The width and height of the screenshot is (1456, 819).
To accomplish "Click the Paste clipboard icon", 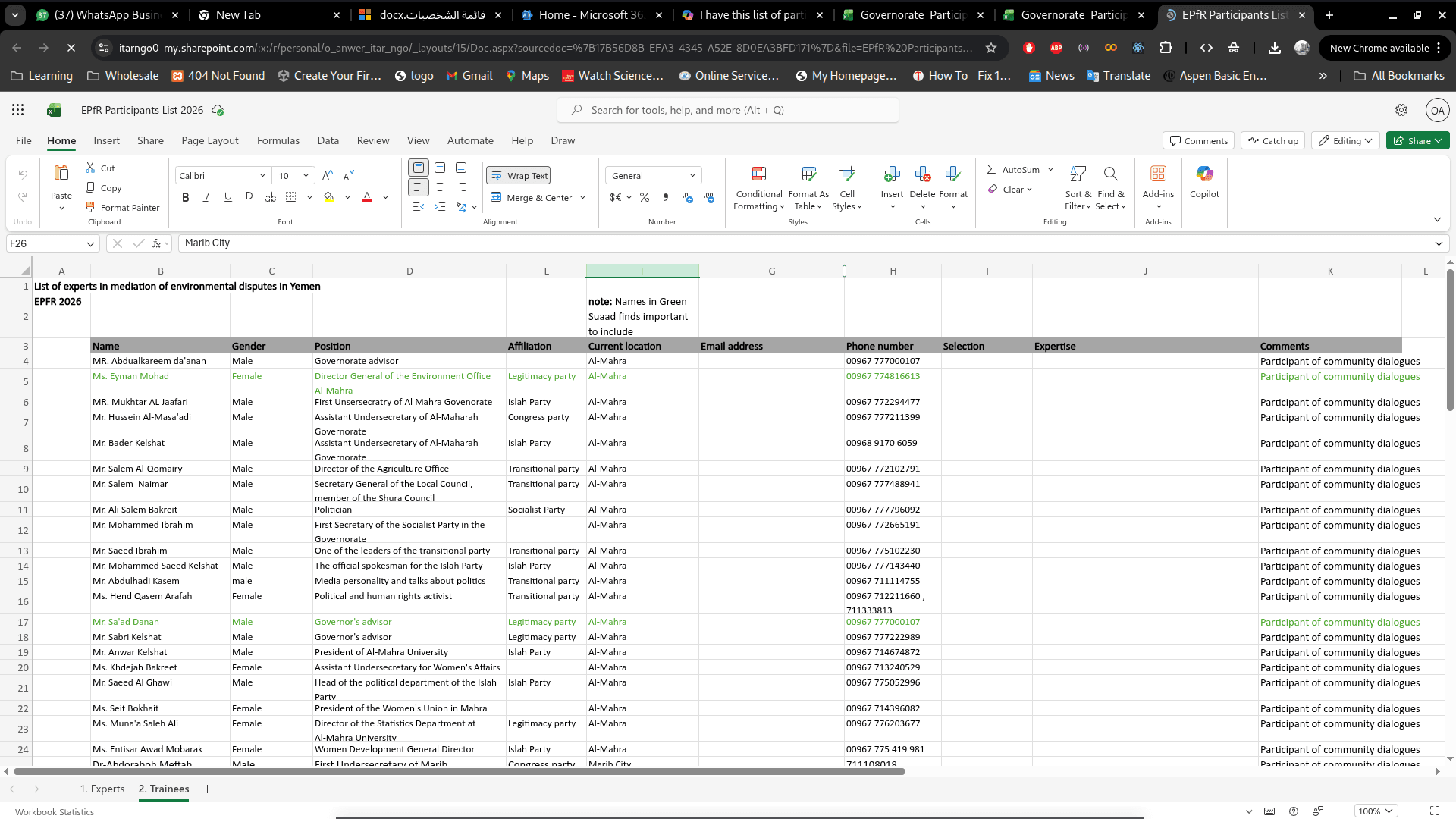I will pyautogui.click(x=61, y=174).
